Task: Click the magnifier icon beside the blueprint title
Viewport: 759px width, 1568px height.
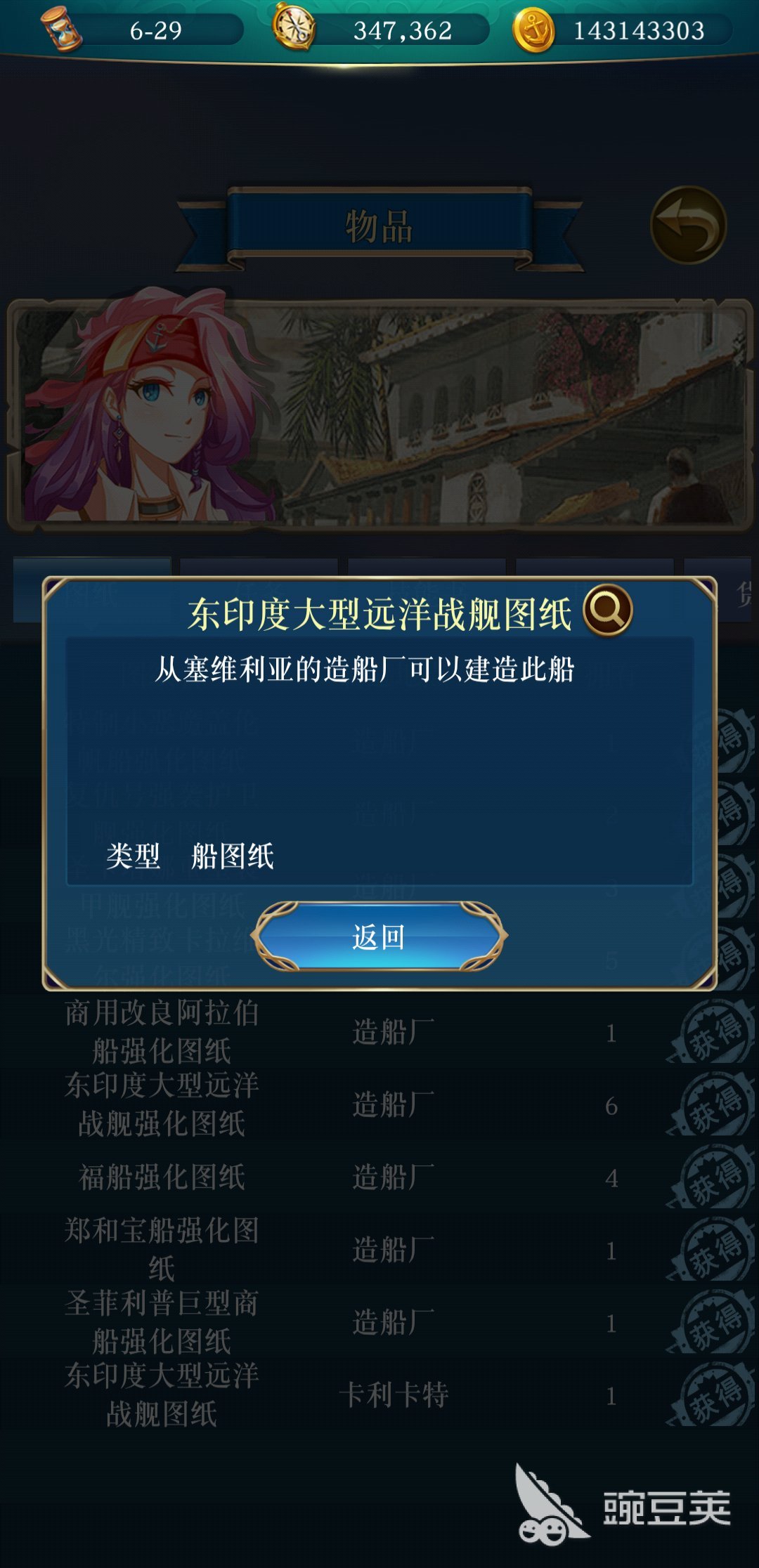Action: 608,610
